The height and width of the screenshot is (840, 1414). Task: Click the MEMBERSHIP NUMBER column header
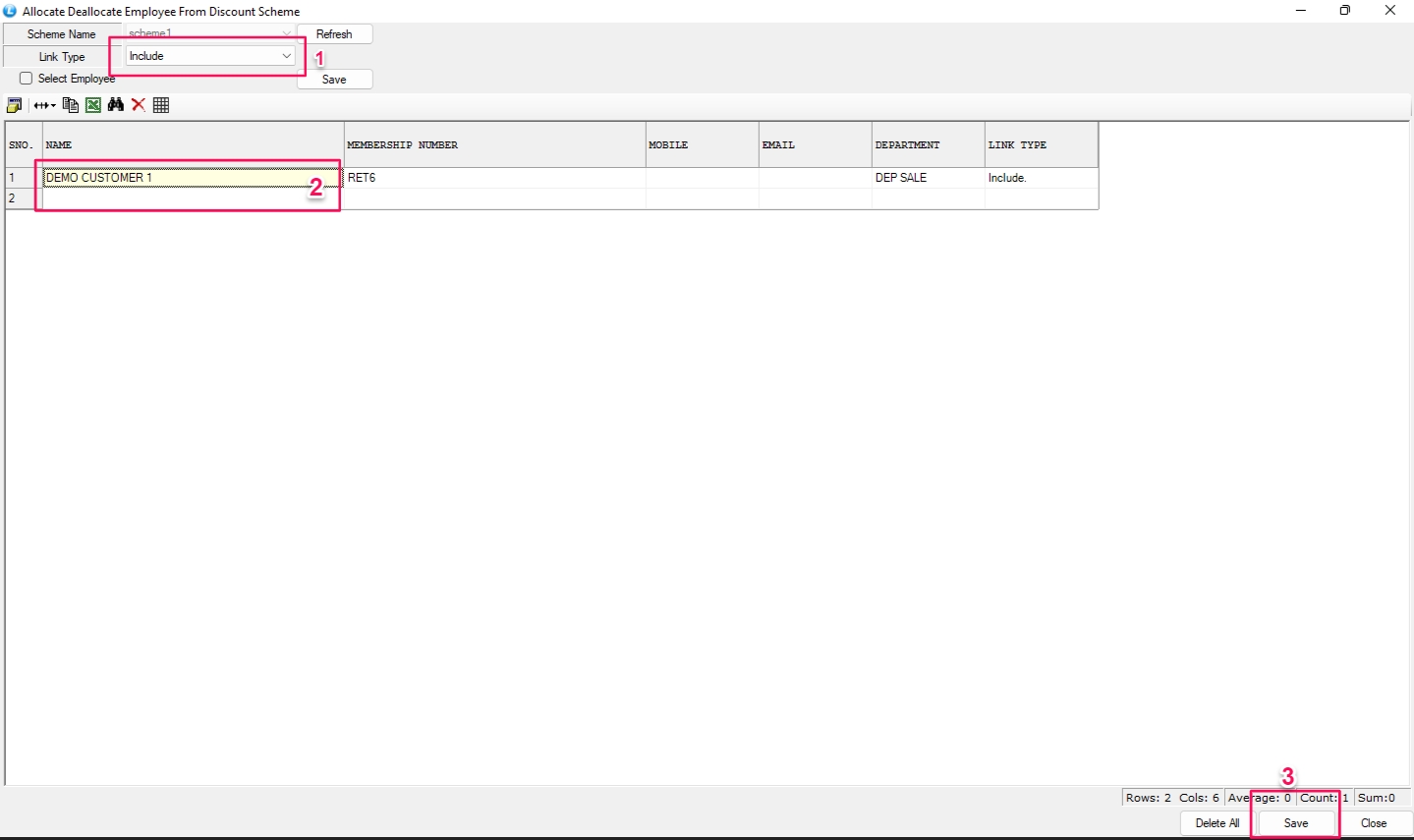click(494, 145)
